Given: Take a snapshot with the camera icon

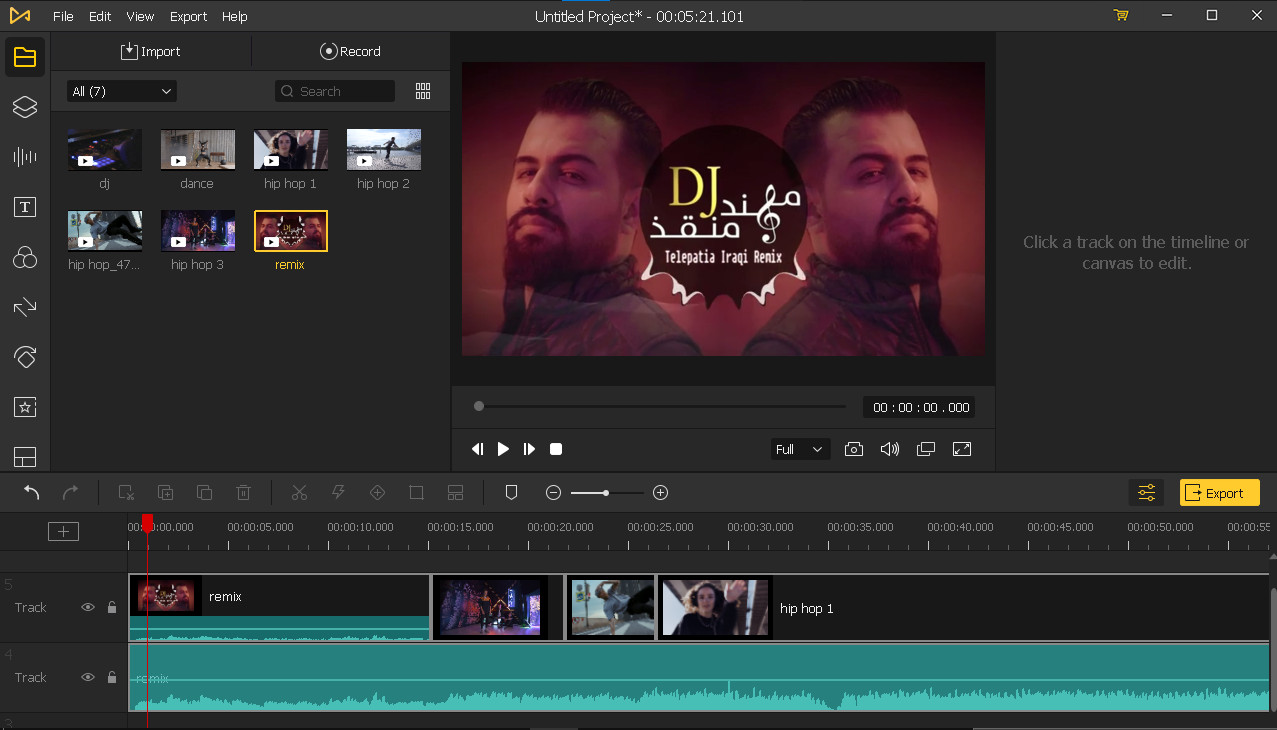Looking at the screenshot, I should (854, 449).
